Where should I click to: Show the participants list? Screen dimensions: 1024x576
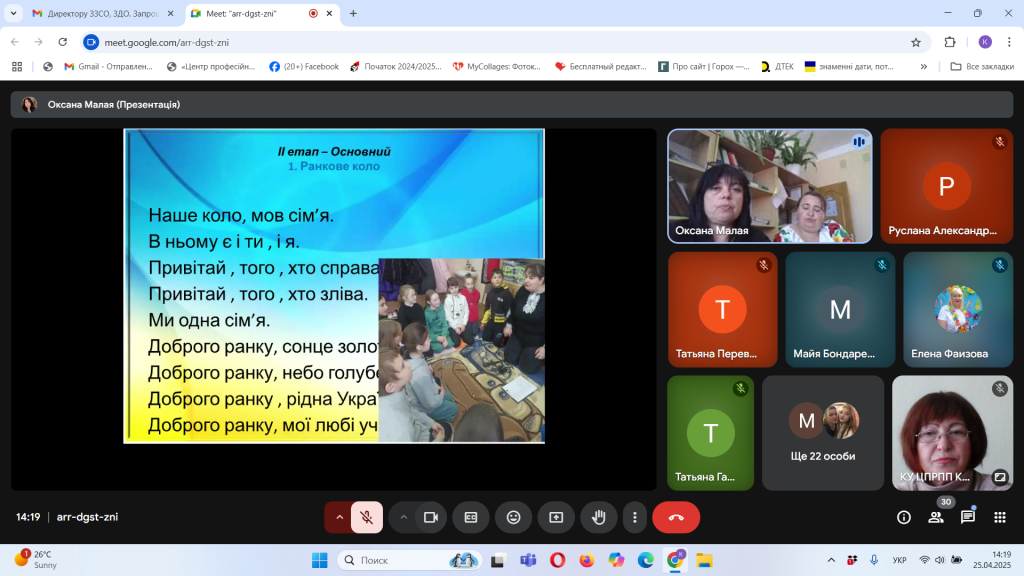tap(936, 517)
